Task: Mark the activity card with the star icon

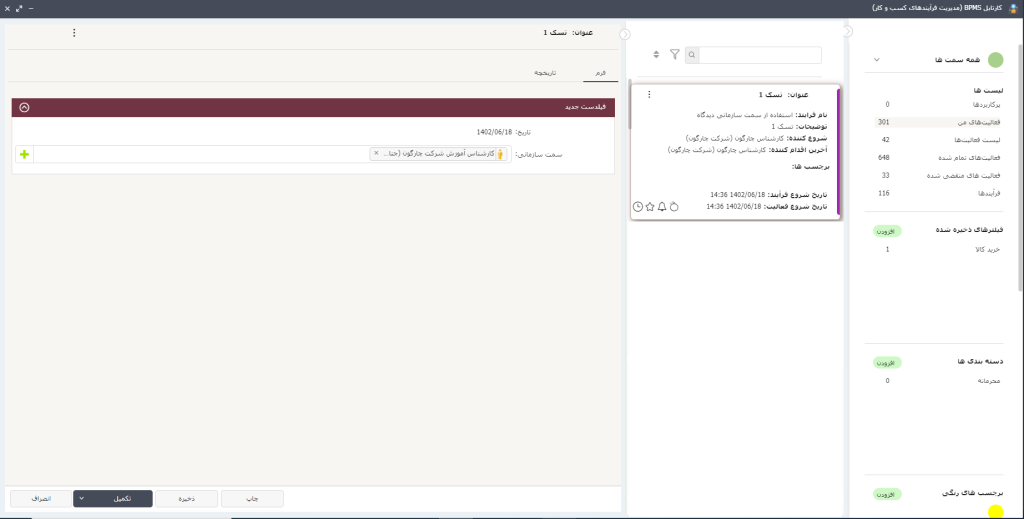Action: [x=650, y=206]
